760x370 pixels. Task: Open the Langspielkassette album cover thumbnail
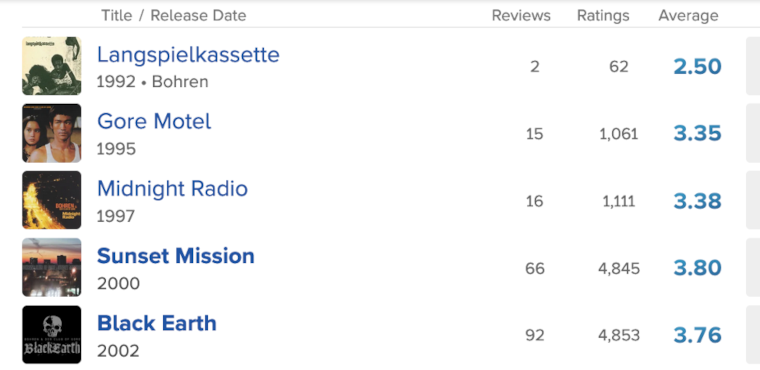coord(51,66)
